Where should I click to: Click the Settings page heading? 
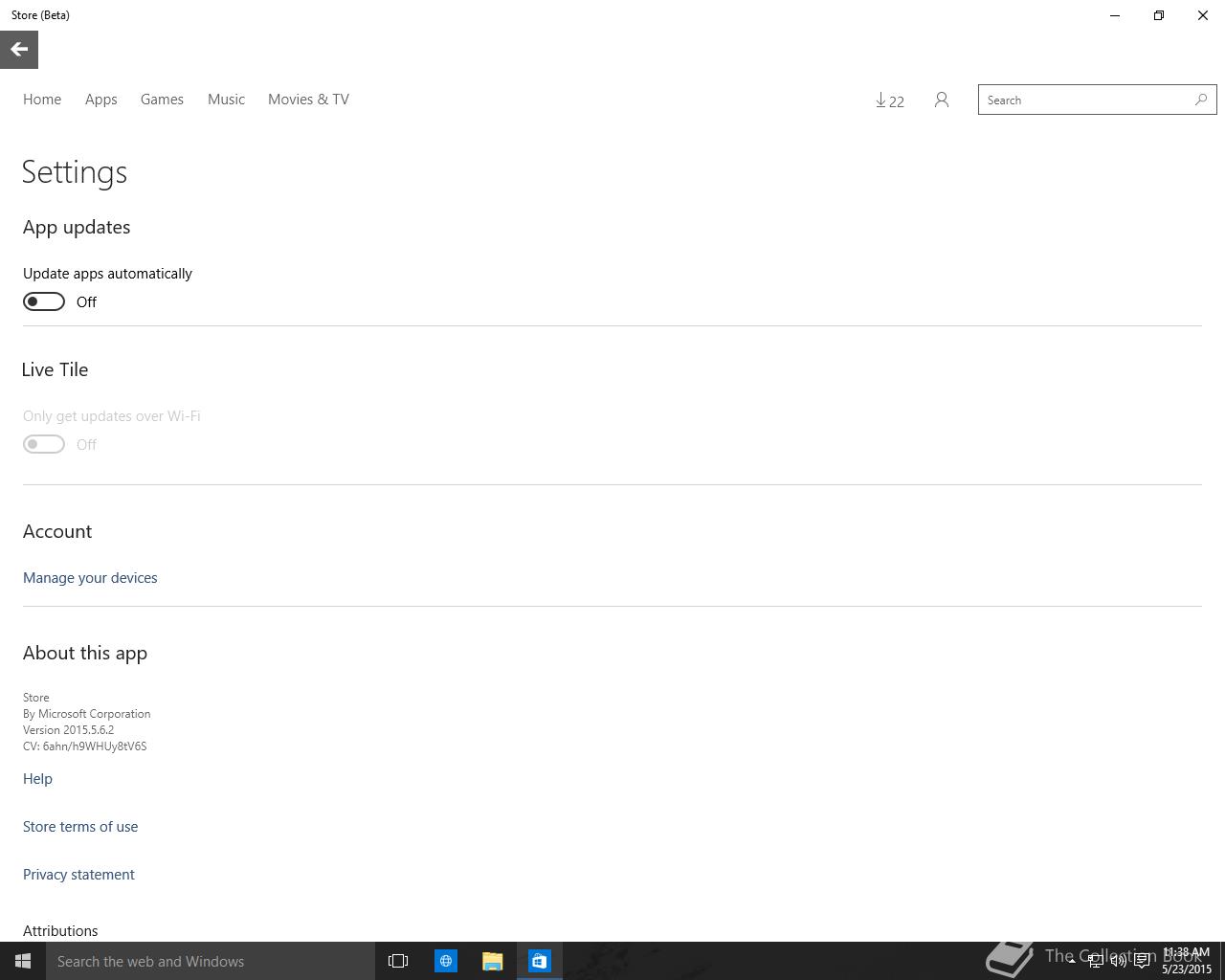[x=75, y=172]
